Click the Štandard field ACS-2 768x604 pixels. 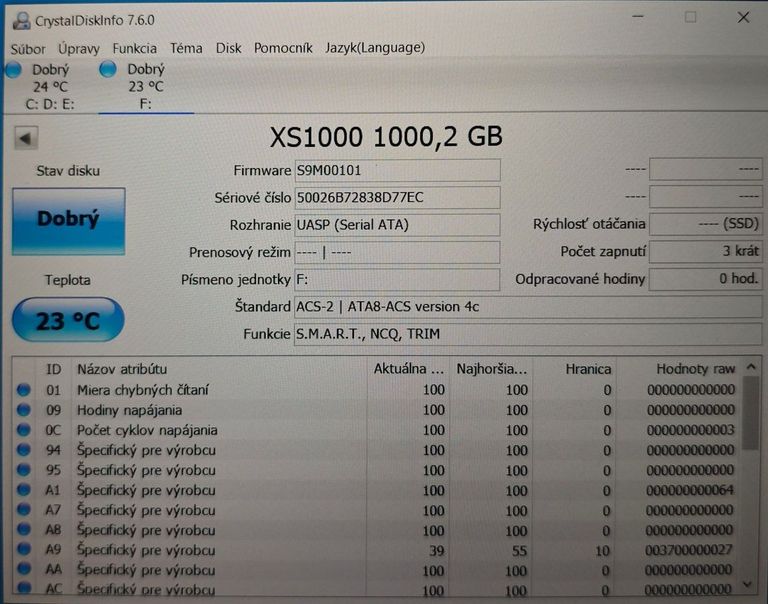click(x=528, y=307)
